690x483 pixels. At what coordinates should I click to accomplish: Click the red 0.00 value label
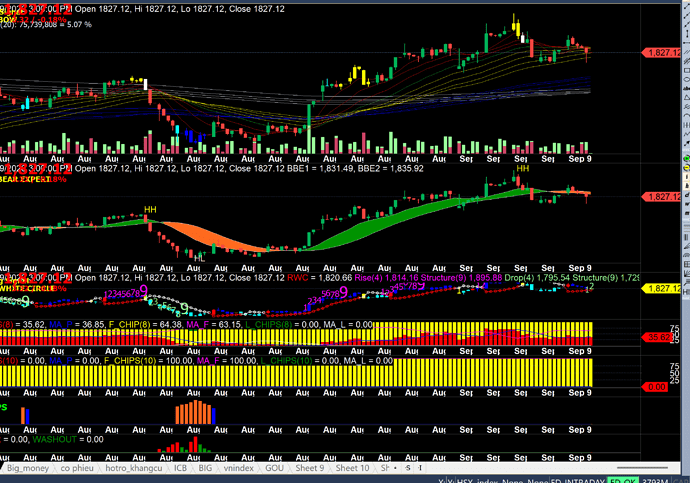[657, 387]
